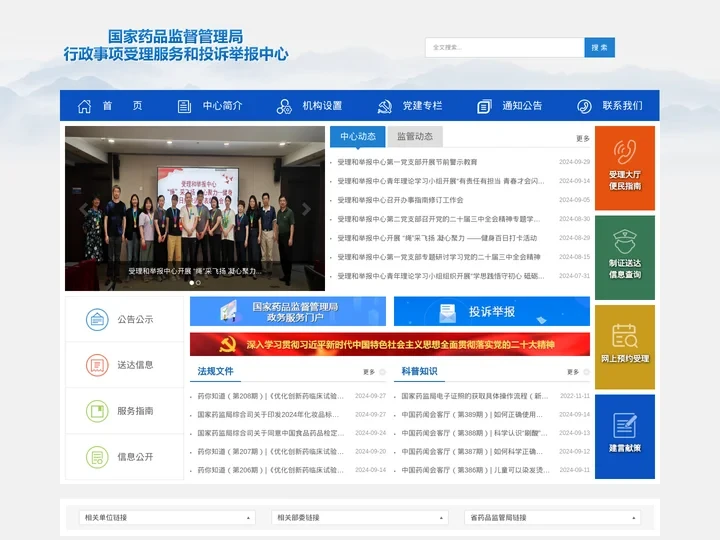This screenshot has width=720, height=540.
Task: Click 更多 arrow icon beside 科普知识
Action: click(586, 372)
